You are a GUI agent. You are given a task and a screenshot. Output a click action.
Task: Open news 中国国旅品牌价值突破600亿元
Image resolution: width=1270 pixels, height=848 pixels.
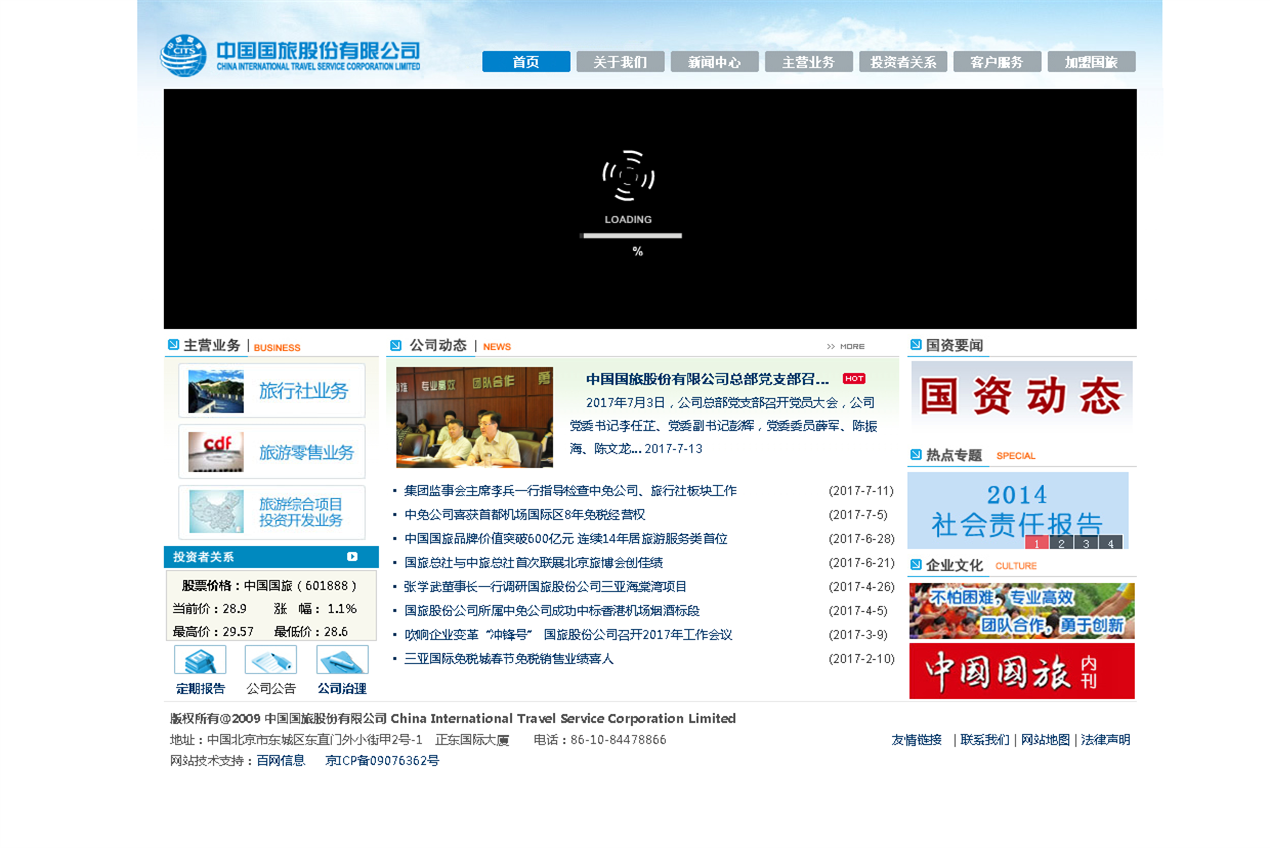tap(566, 539)
